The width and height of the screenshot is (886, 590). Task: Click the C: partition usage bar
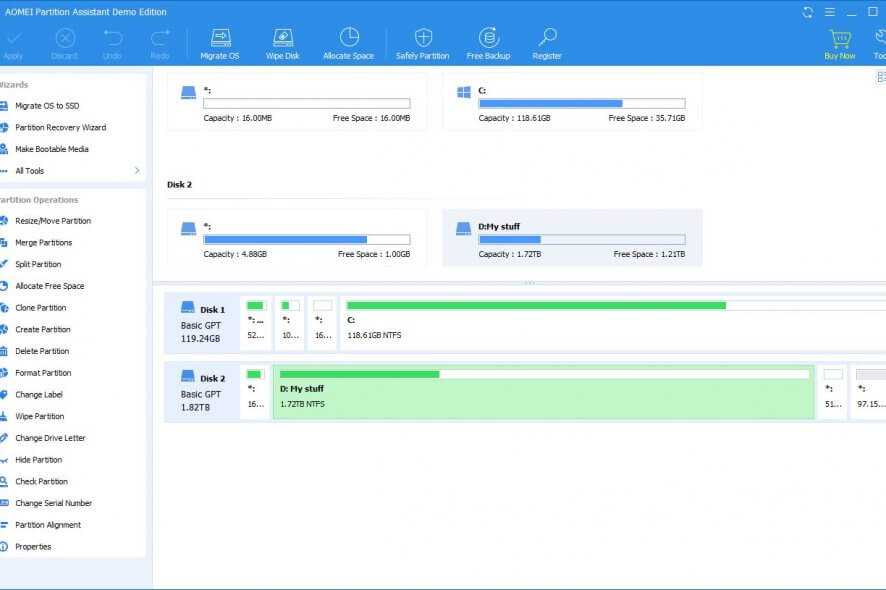[x=582, y=103]
